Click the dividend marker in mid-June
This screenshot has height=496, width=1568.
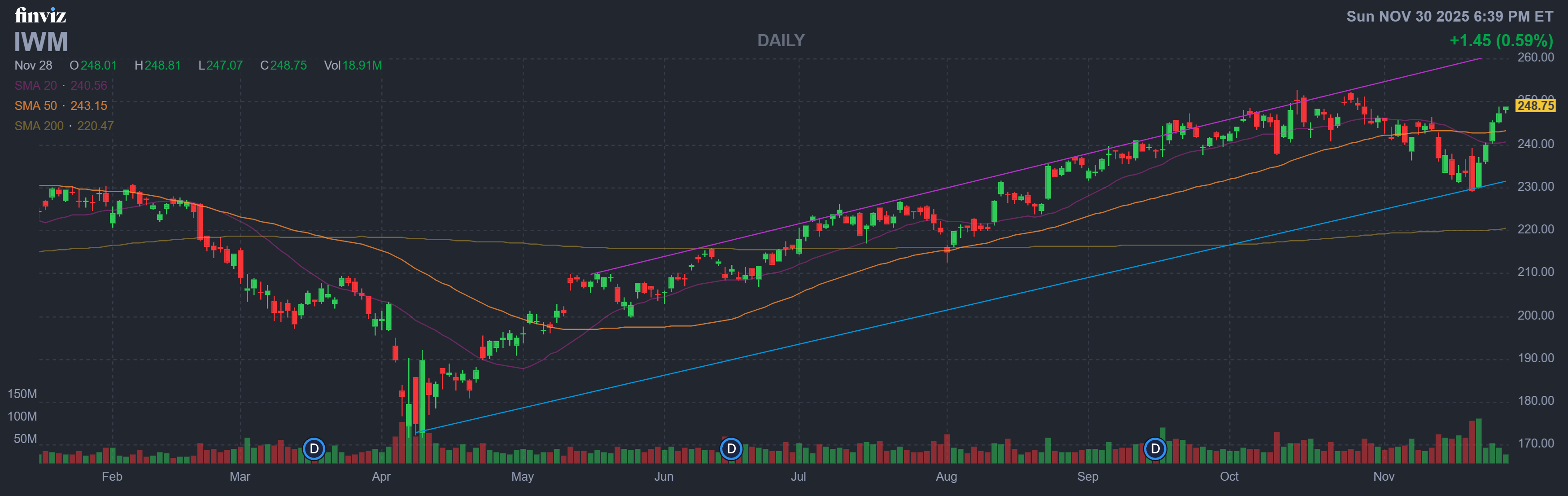point(731,449)
